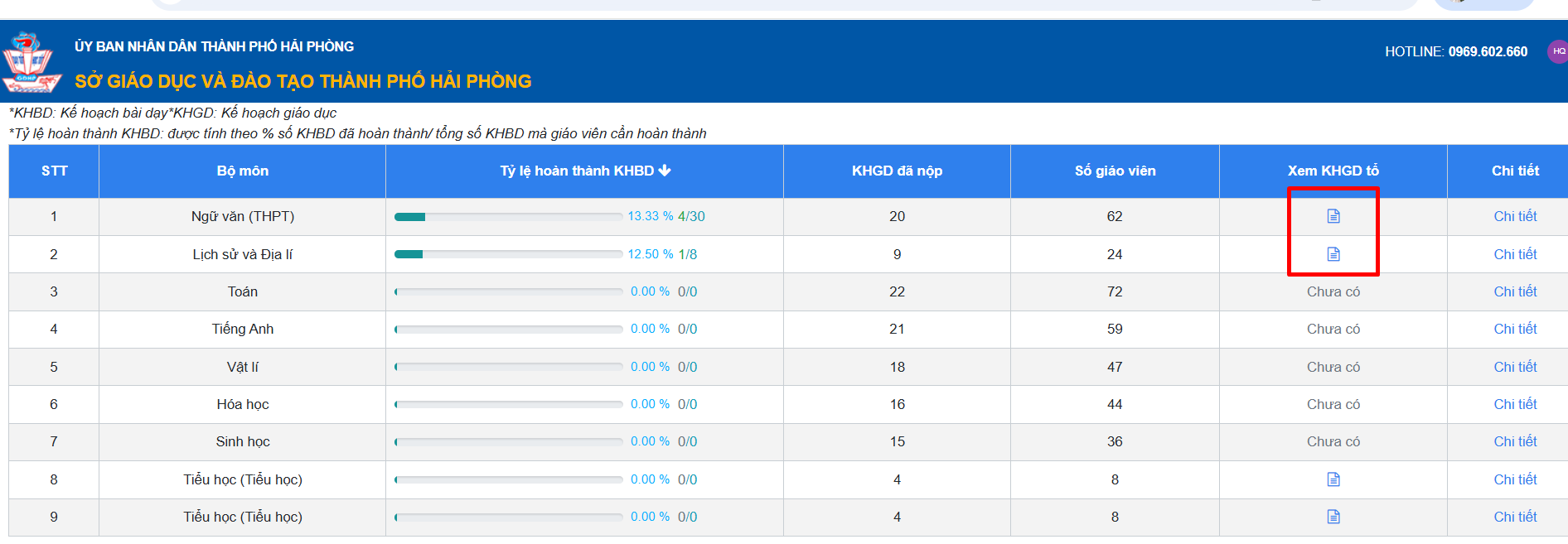The image size is (1568, 544).
Task: Sort by Tỷ lệ hoàn thành KHBD arrow
Action: 665,171
